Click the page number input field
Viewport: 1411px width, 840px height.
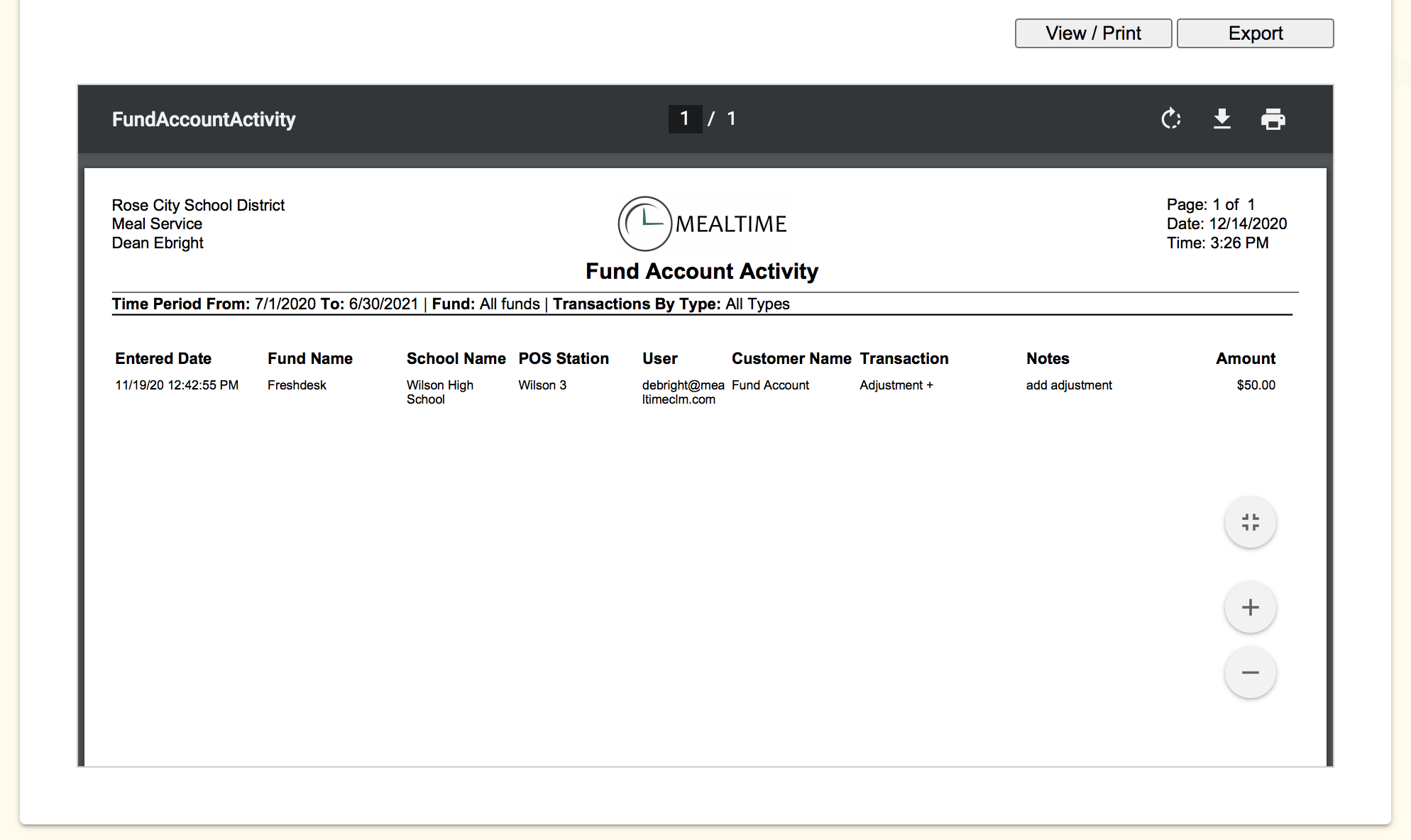685,118
